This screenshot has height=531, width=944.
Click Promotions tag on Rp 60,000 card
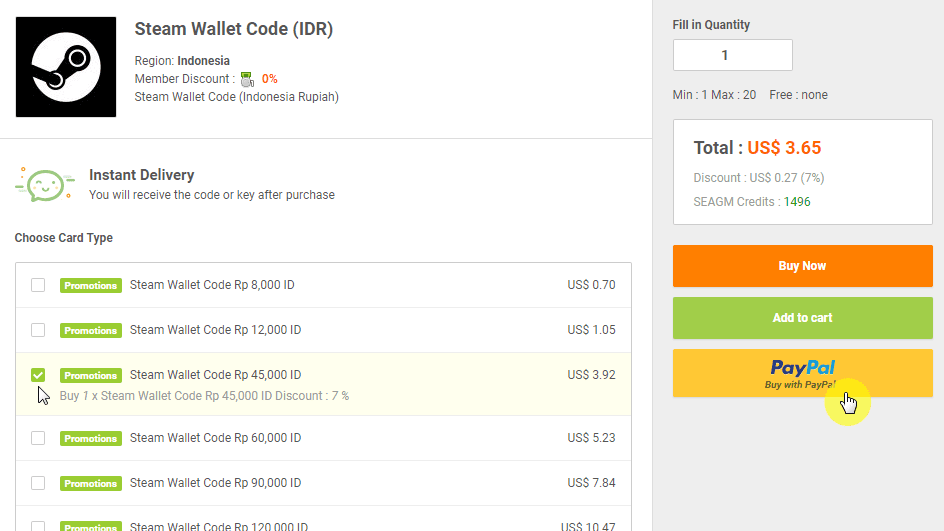tap(91, 439)
